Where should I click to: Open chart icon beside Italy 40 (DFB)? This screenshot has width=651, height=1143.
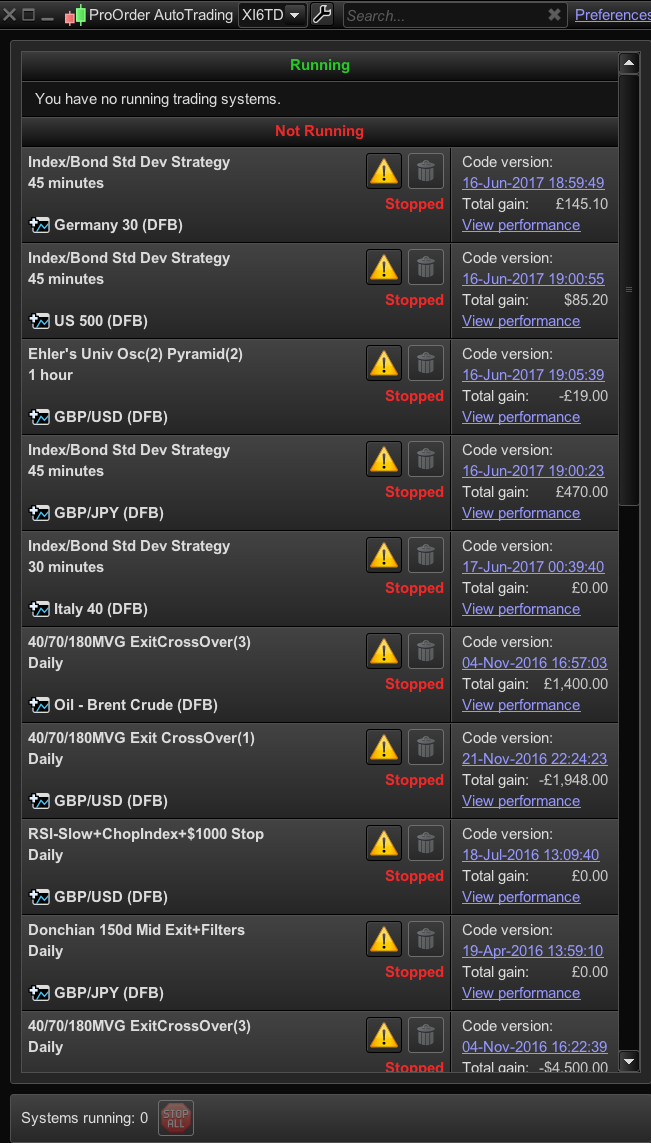[39, 609]
